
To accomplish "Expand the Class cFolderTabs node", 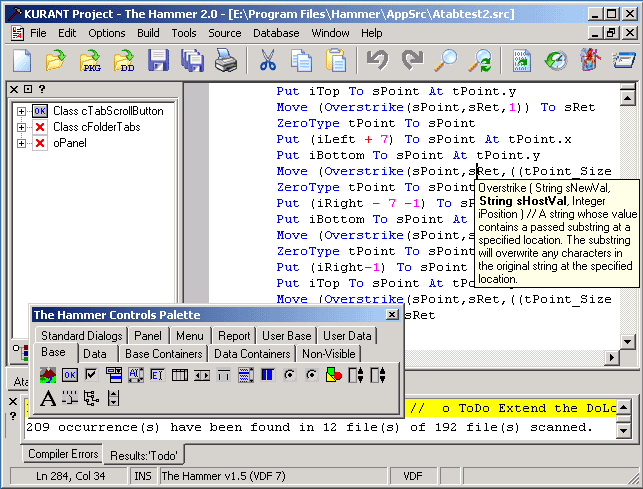I will [x=21, y=127].
